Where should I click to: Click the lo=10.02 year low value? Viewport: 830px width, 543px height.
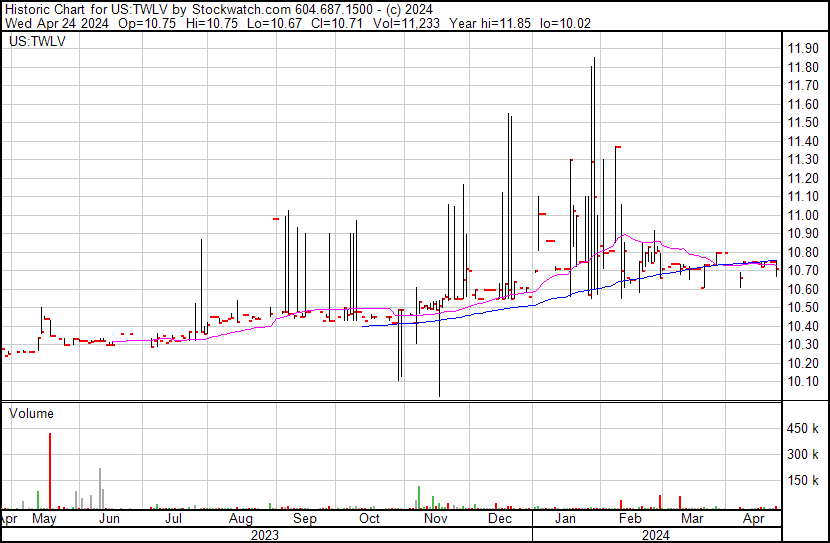tap(565, 23)
